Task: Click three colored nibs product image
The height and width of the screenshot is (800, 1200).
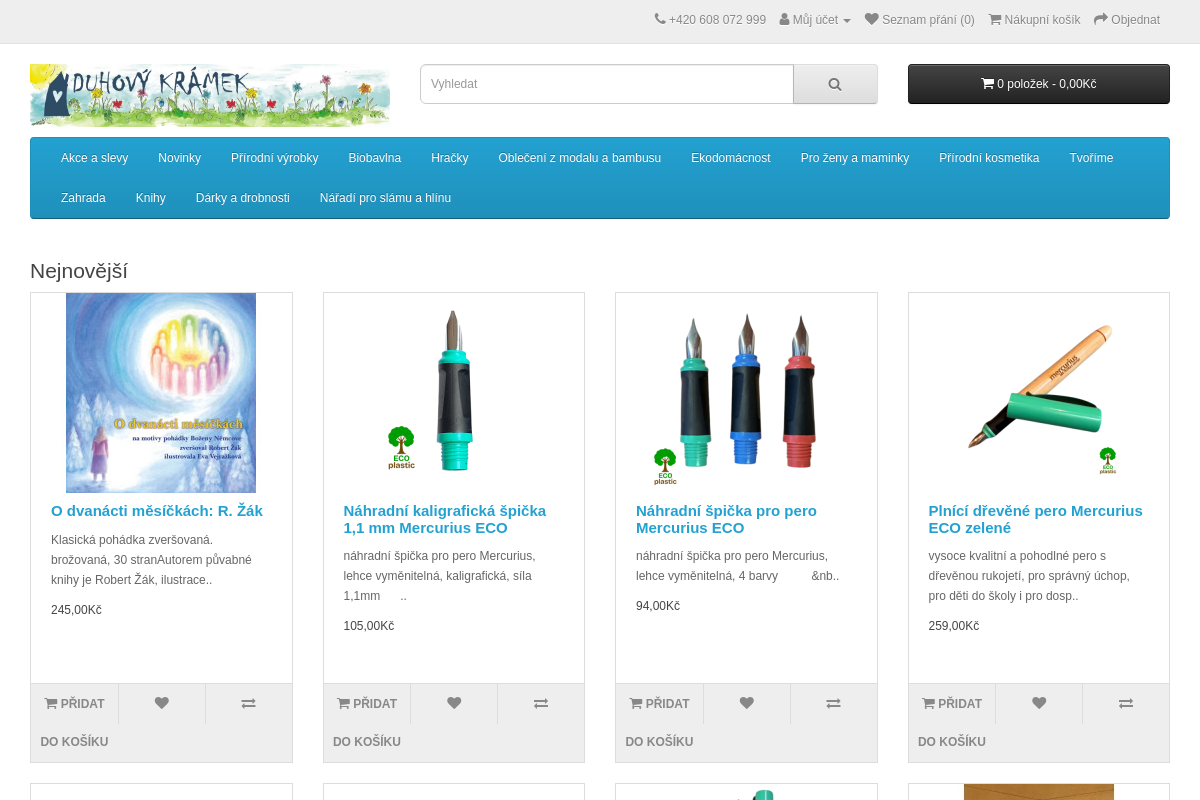Action: click(x=746, y=393)
